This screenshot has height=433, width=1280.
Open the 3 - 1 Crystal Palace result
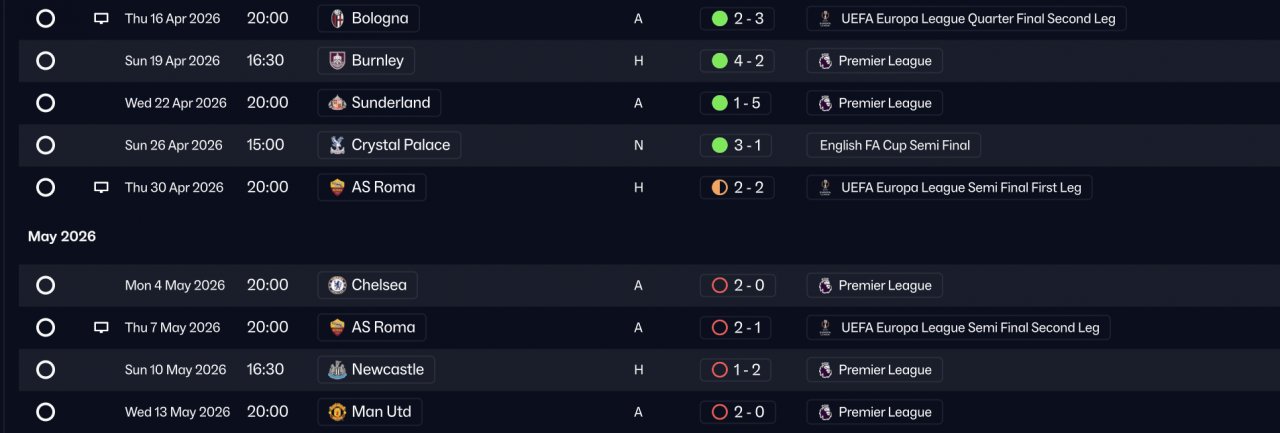click(x=737, y=145)
